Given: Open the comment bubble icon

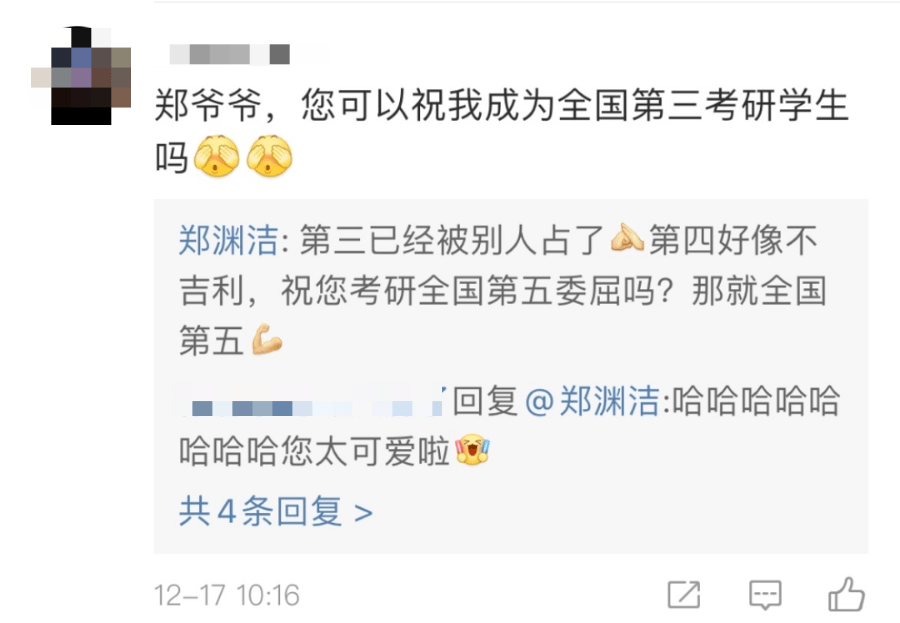Looking at the screenshot, I should click(765, 594).
